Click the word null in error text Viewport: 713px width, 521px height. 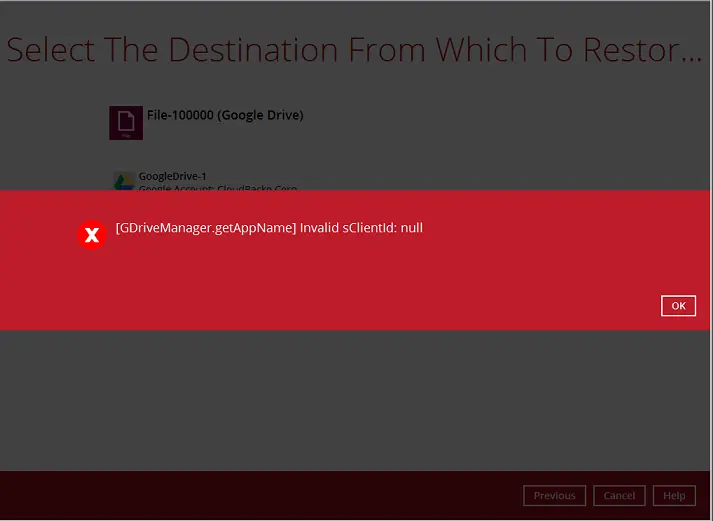411,228
